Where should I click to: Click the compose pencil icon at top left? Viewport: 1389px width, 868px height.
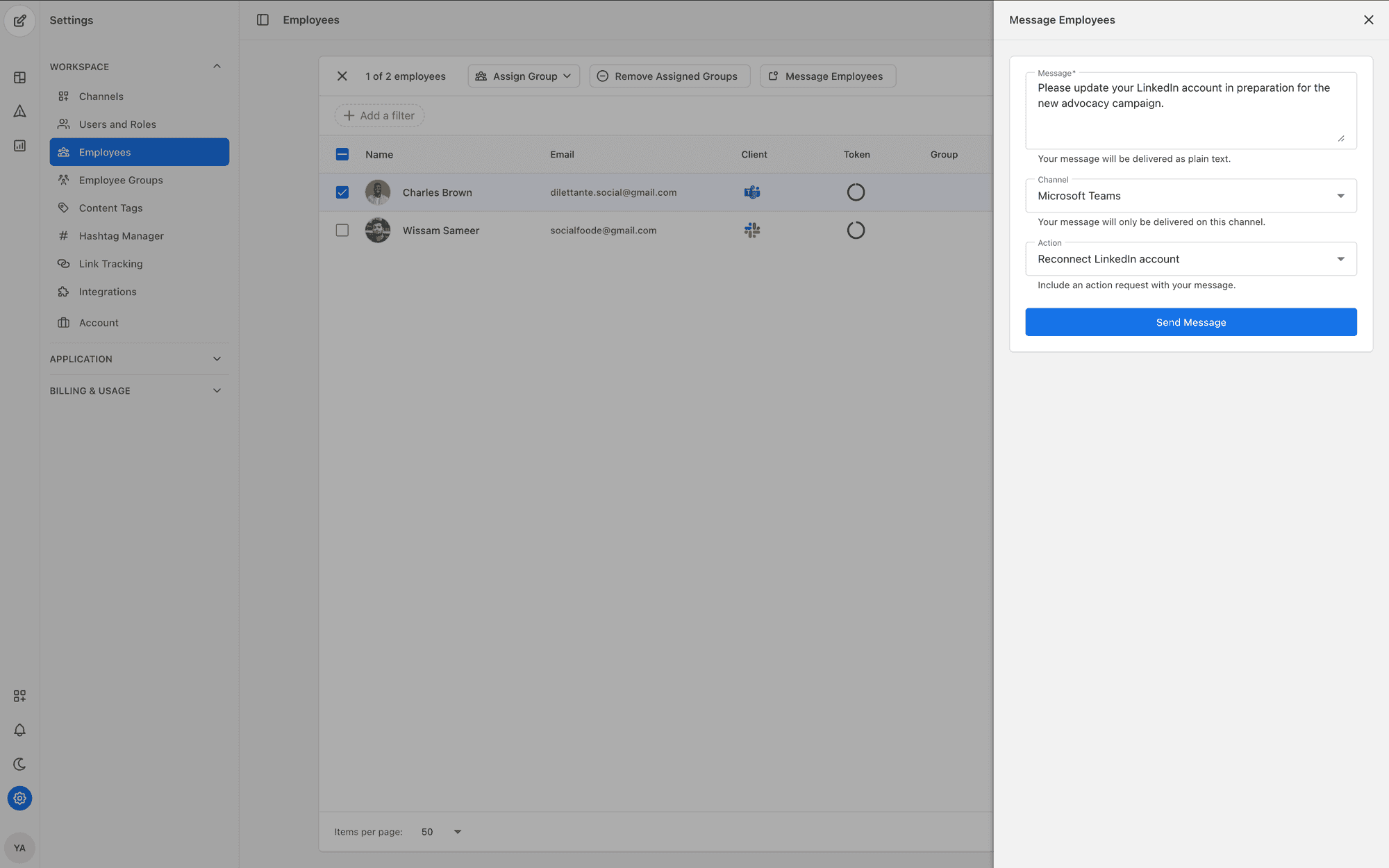pyautogui.click(x=19, y=20)
